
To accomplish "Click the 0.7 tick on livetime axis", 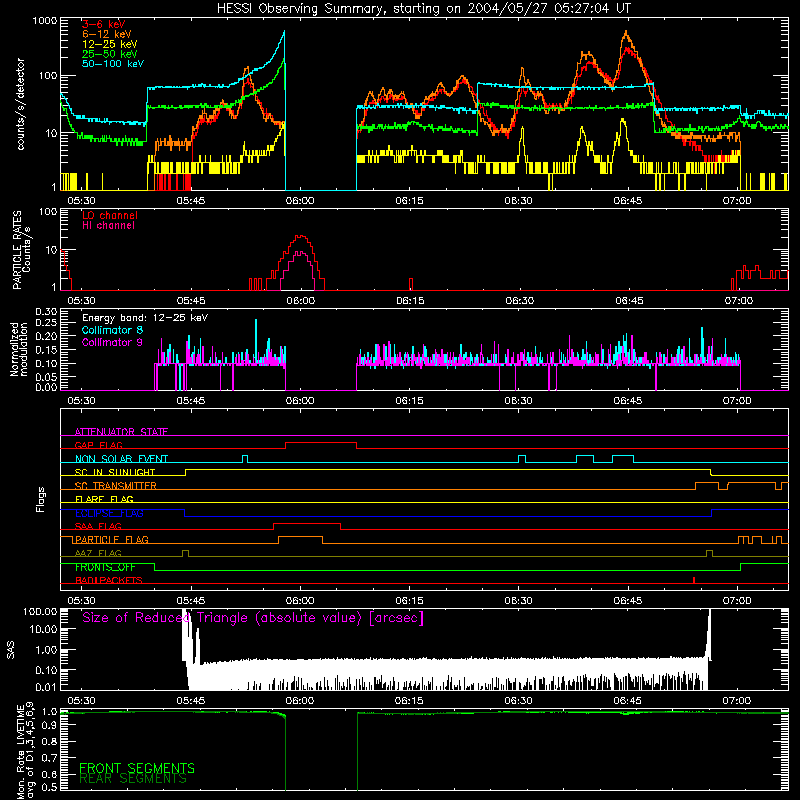I will [49, 758].
